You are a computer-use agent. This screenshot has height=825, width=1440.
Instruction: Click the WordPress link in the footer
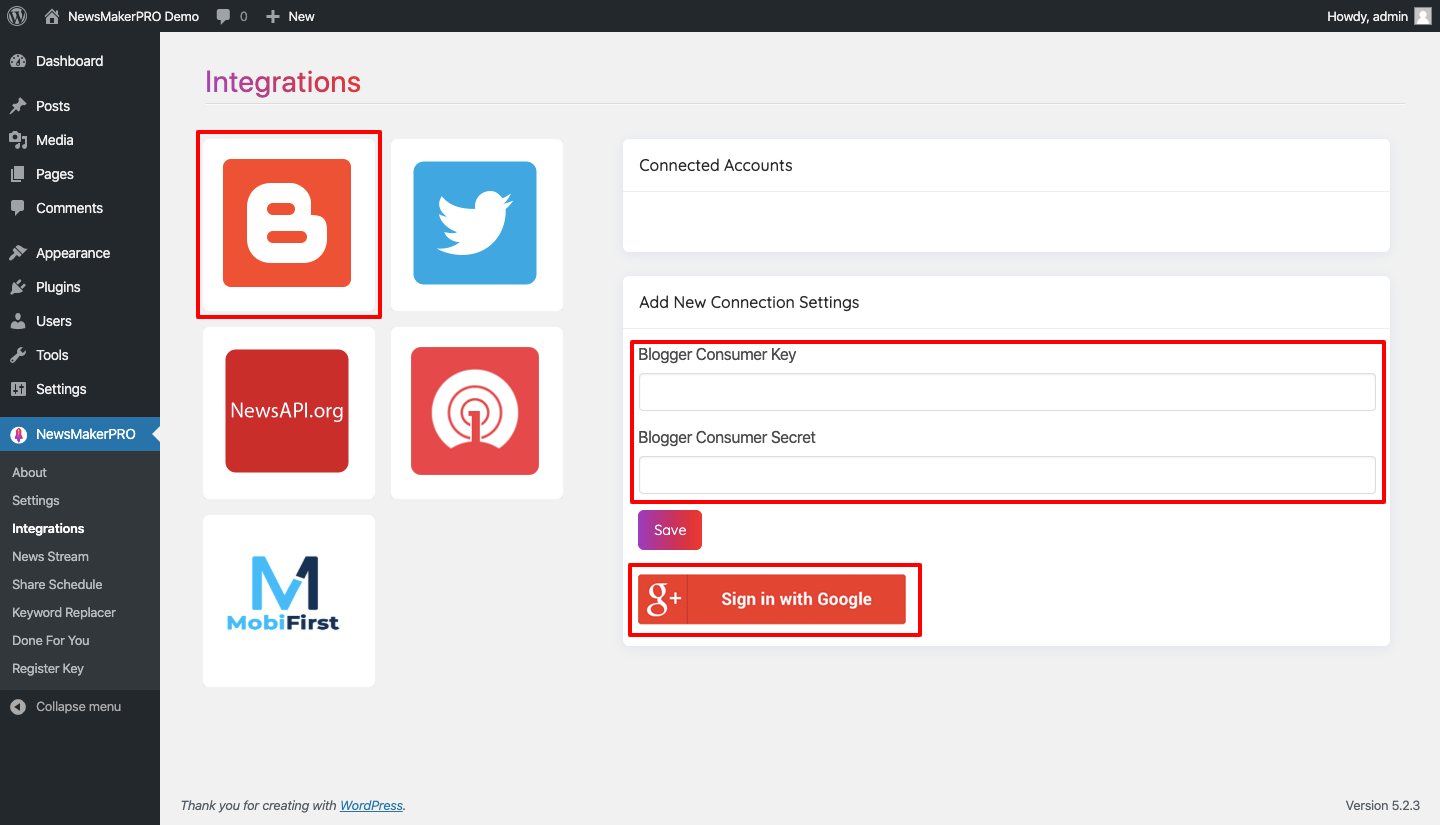pos(371,805)
